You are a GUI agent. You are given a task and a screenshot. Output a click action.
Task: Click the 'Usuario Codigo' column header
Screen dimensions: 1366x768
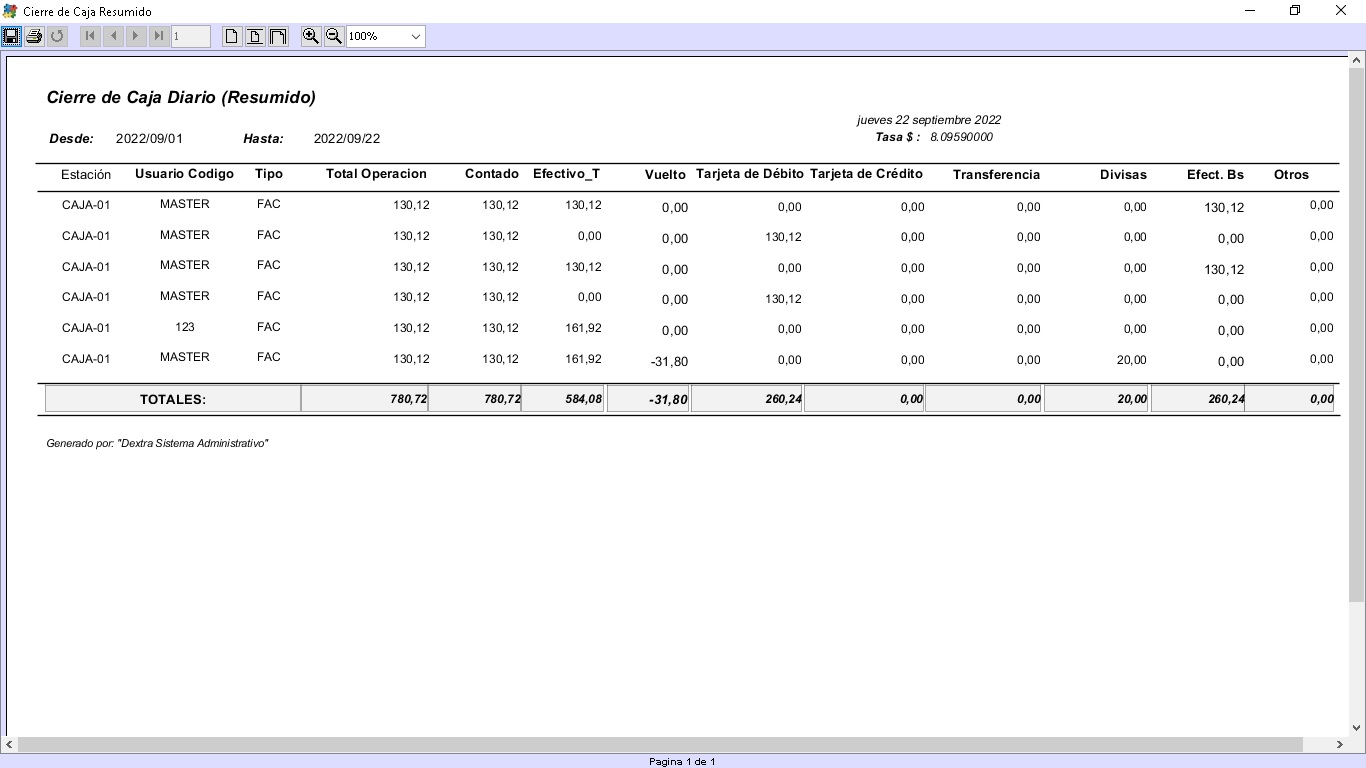tap(184, 174)
